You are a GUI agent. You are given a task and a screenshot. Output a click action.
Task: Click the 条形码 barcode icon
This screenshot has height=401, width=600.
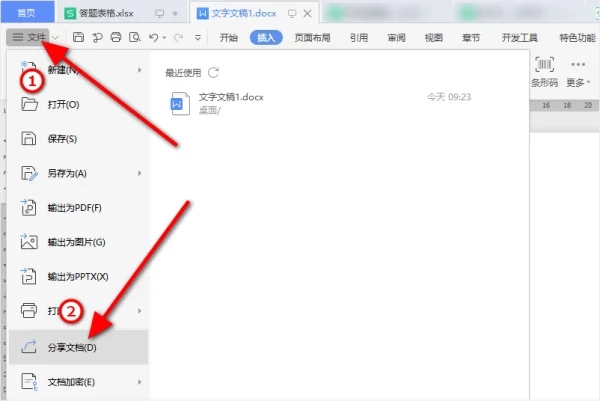click(544, 64)
